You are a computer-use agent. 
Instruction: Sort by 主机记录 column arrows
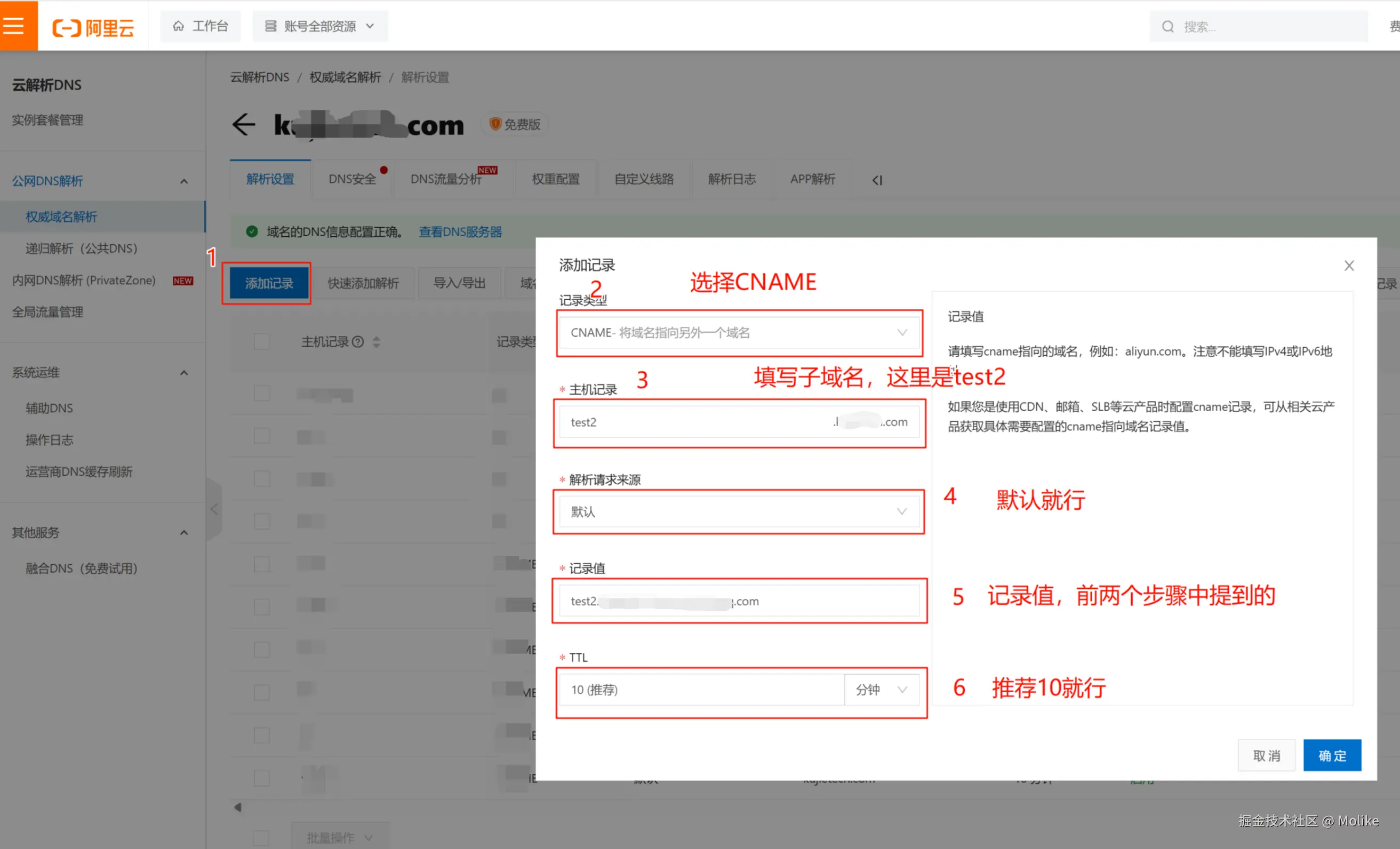pos(376,341)
